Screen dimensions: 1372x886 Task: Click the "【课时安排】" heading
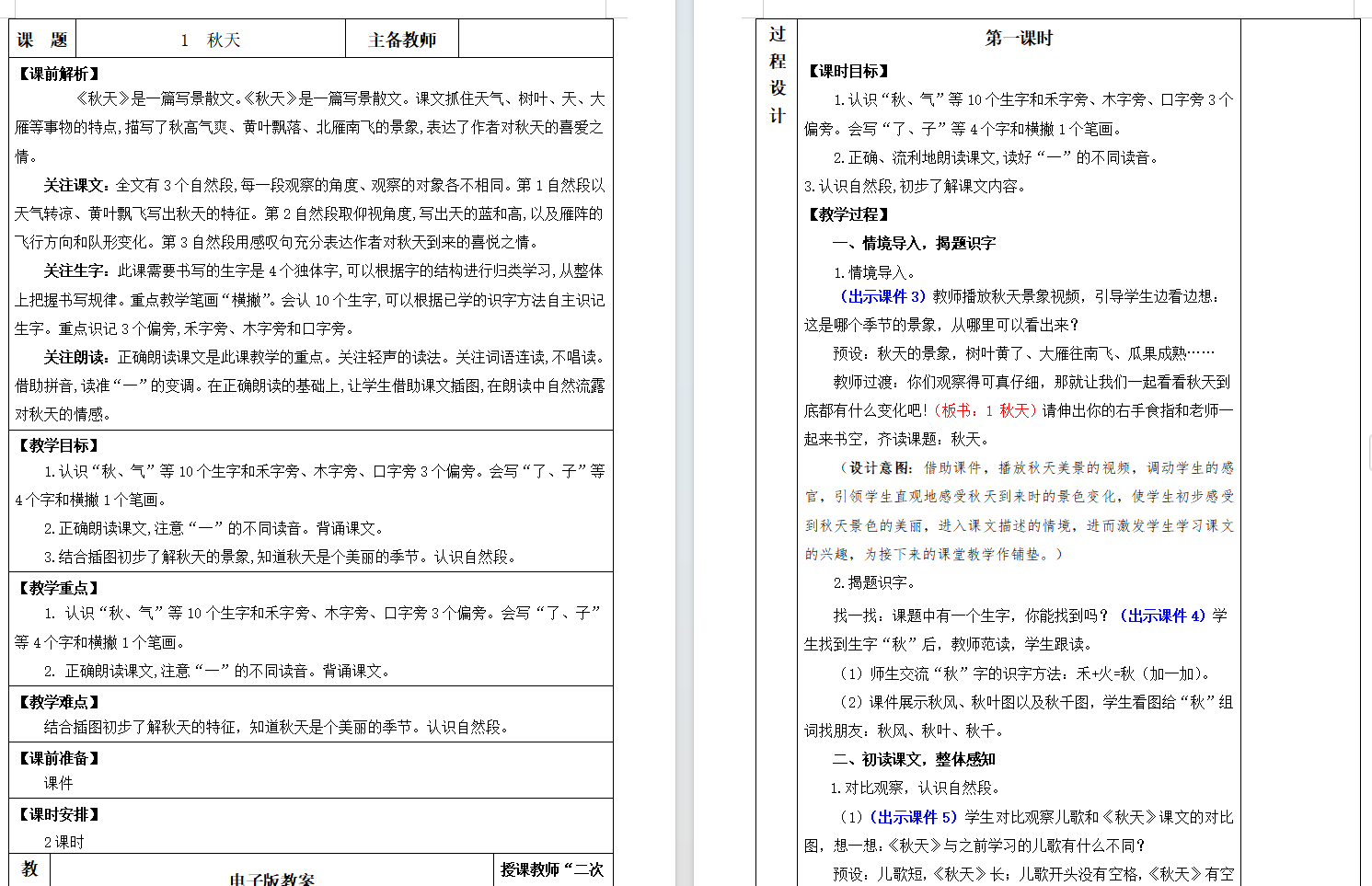59,814
